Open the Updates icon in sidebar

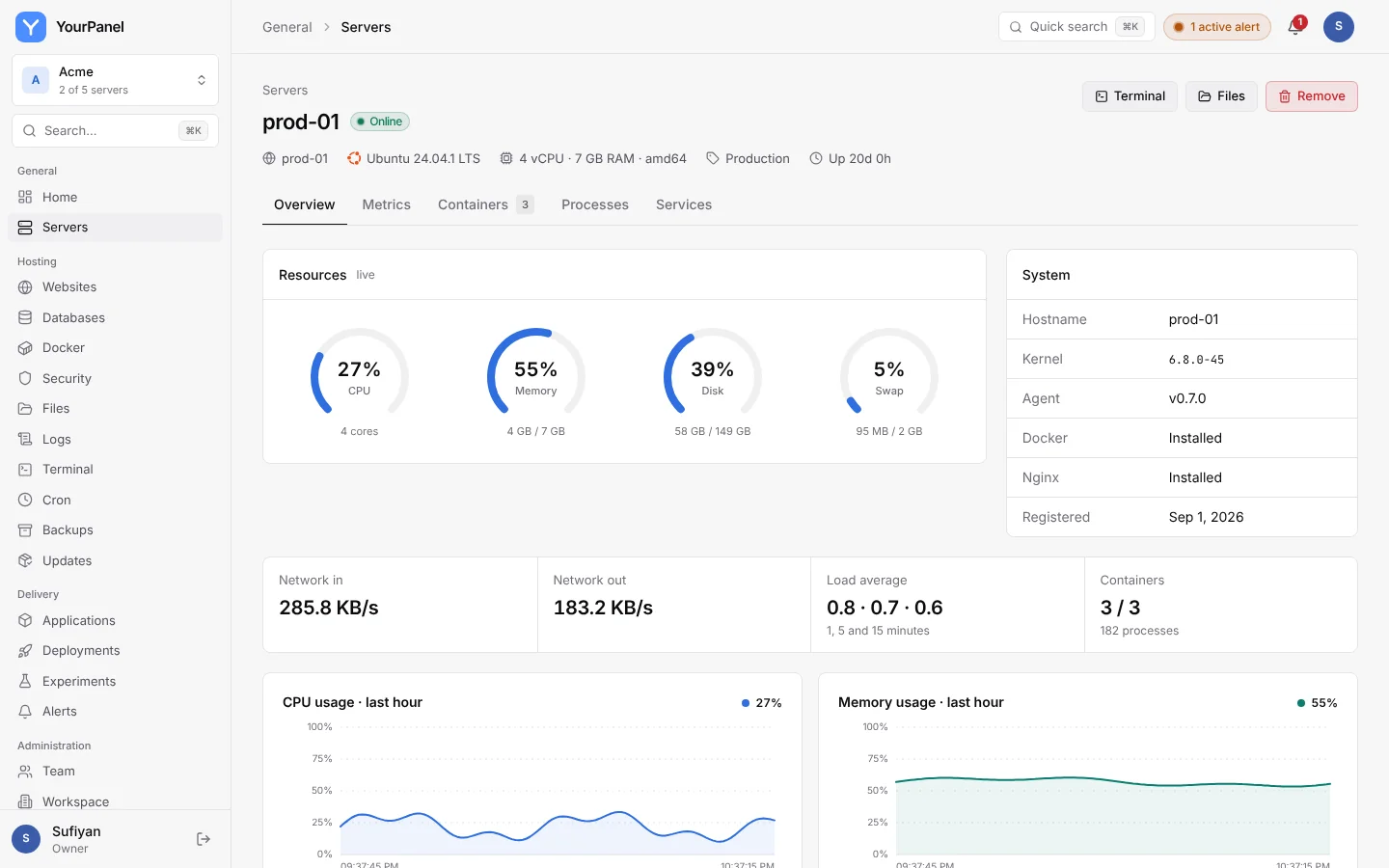pyautogui.click(x=25, y=560)
